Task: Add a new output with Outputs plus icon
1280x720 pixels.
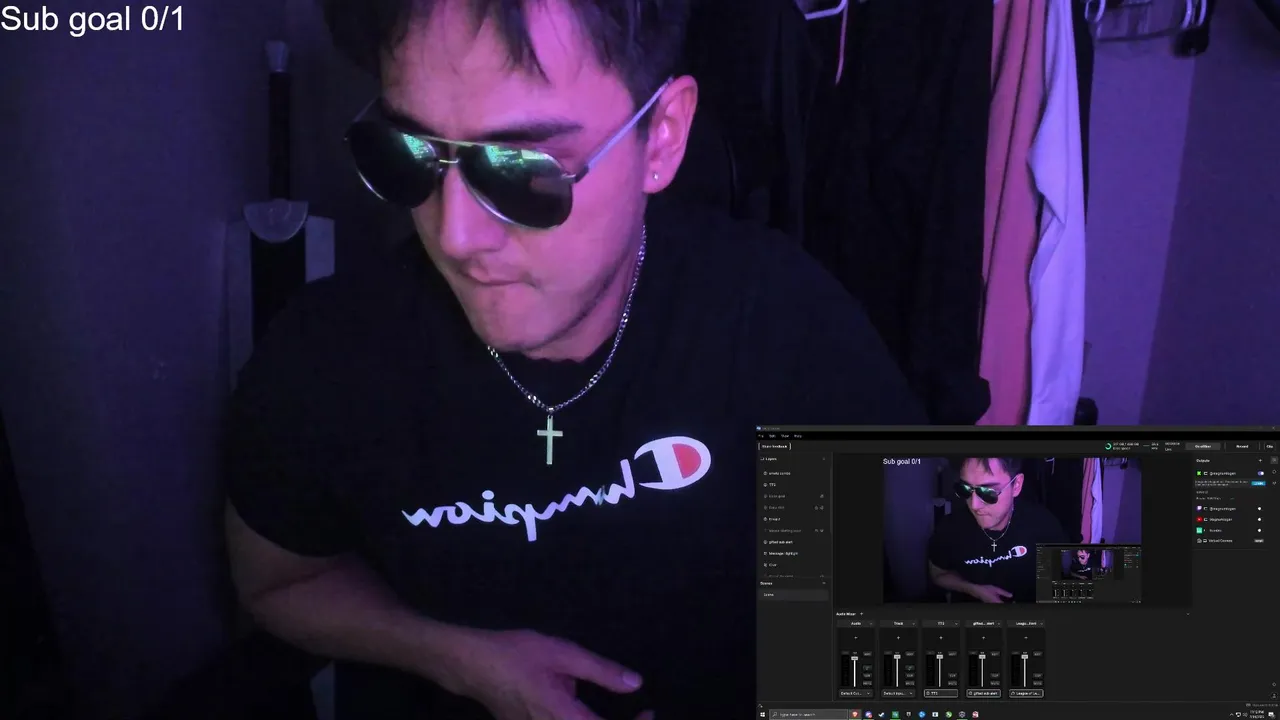Action: (x=1259, y=461)
